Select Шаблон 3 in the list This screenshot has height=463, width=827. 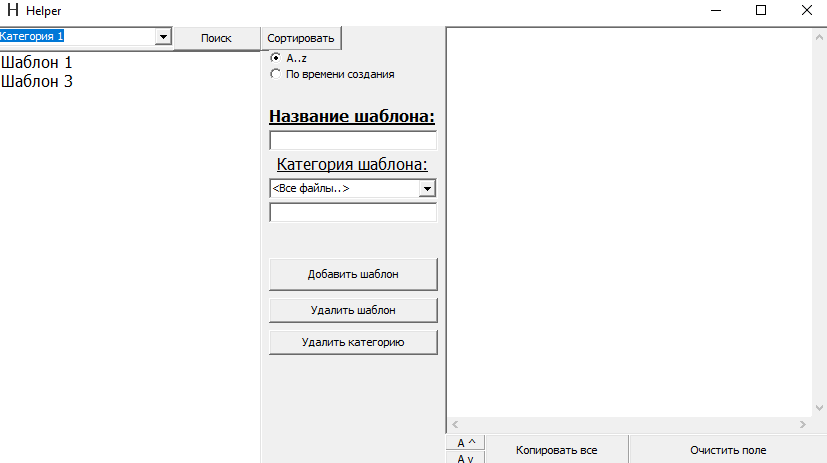36,81
